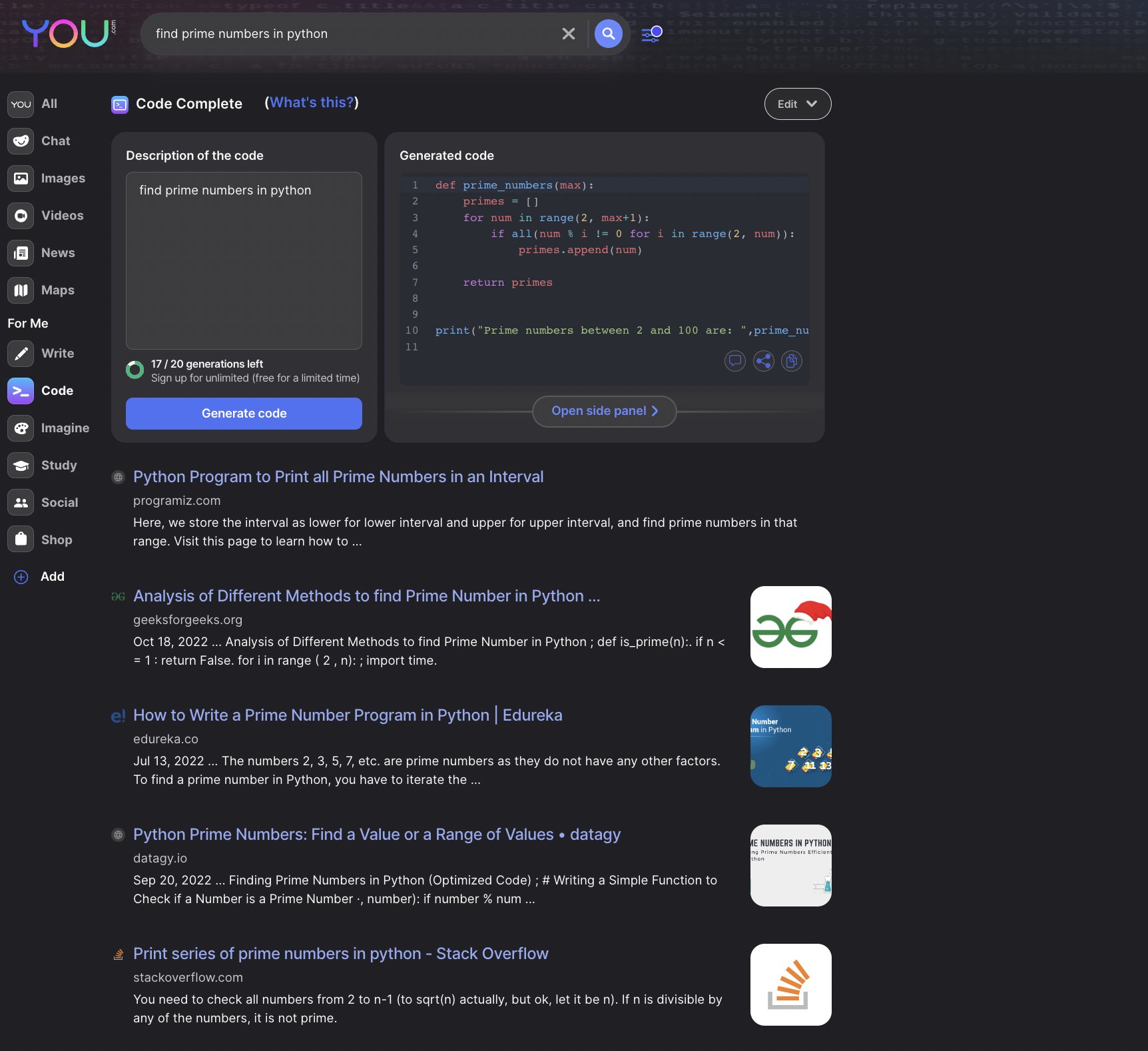Open the What's this? link

pyautogui.click(x=312, y=103)
